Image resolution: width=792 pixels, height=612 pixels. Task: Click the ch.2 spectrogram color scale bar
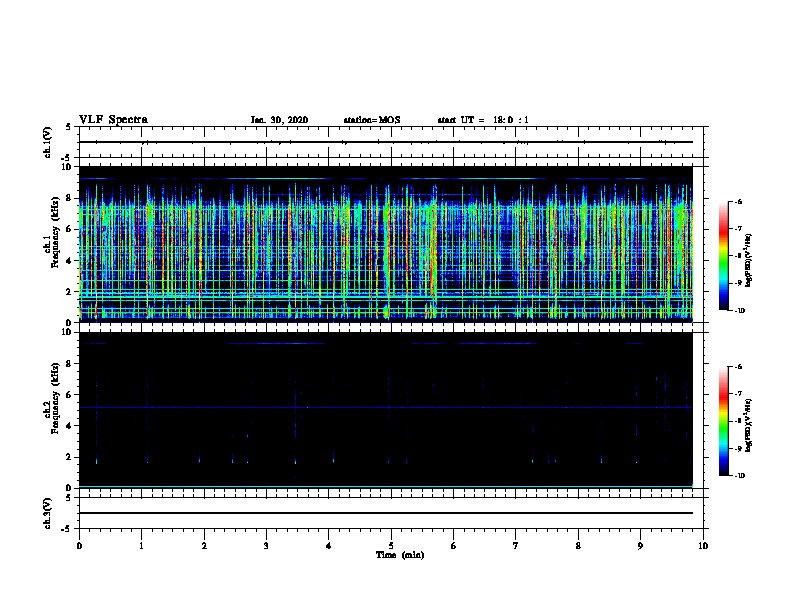pyautogui.click(x=724, y=421)
